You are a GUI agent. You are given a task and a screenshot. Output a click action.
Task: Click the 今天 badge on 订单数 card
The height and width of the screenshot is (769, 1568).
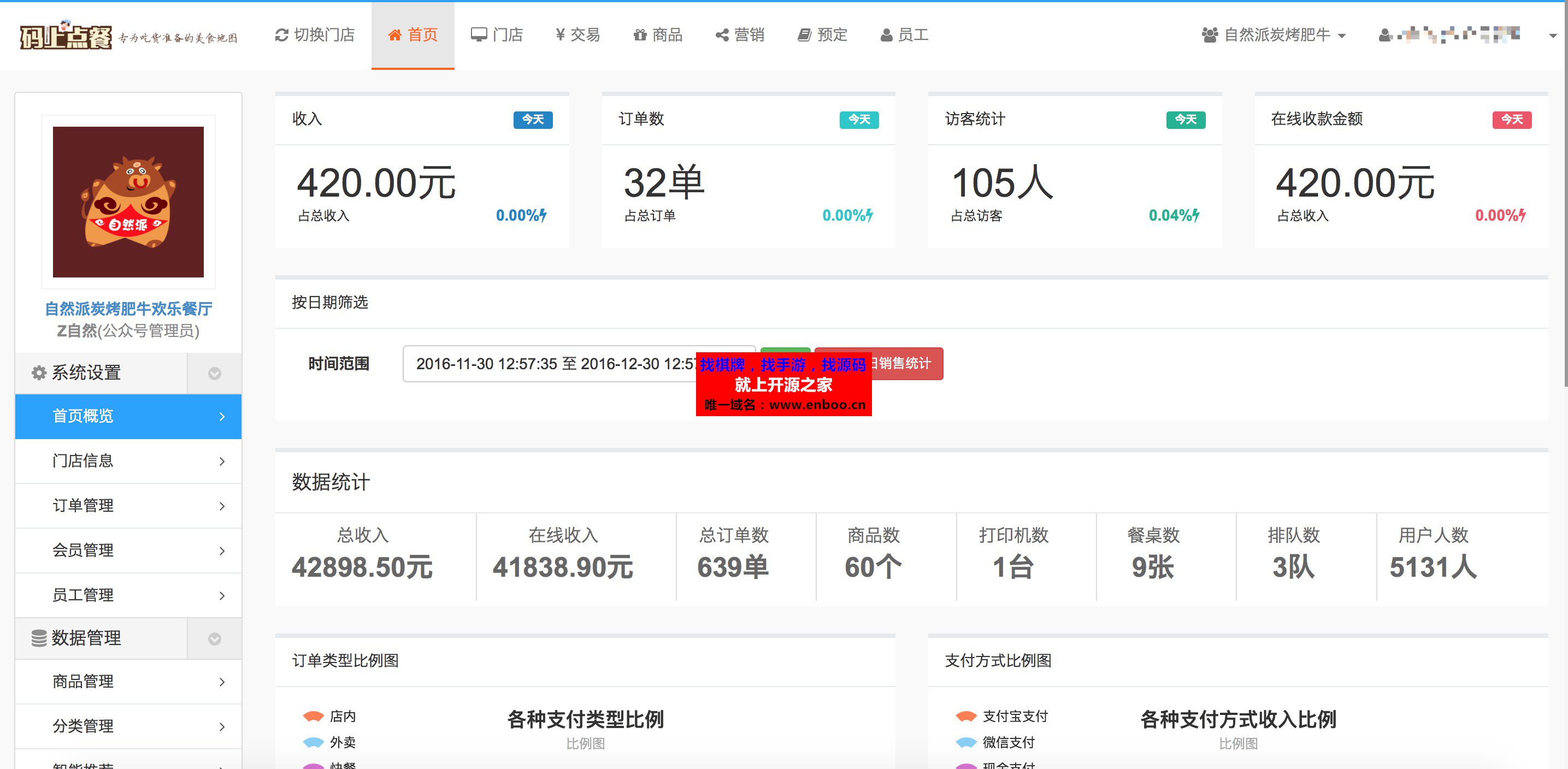pyautogui.click(x=859, y=119)
